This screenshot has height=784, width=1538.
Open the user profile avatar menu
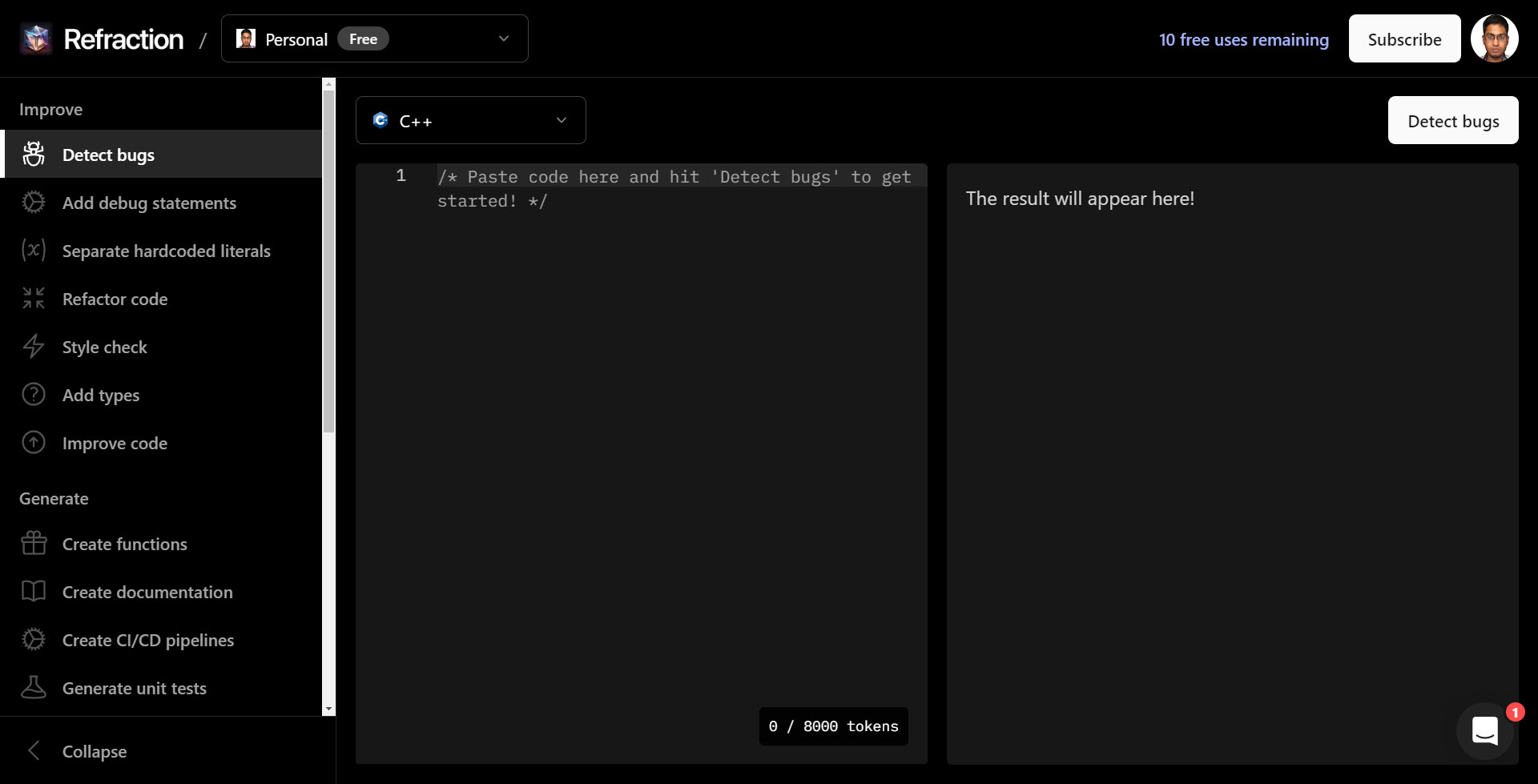pos(1494,38)
